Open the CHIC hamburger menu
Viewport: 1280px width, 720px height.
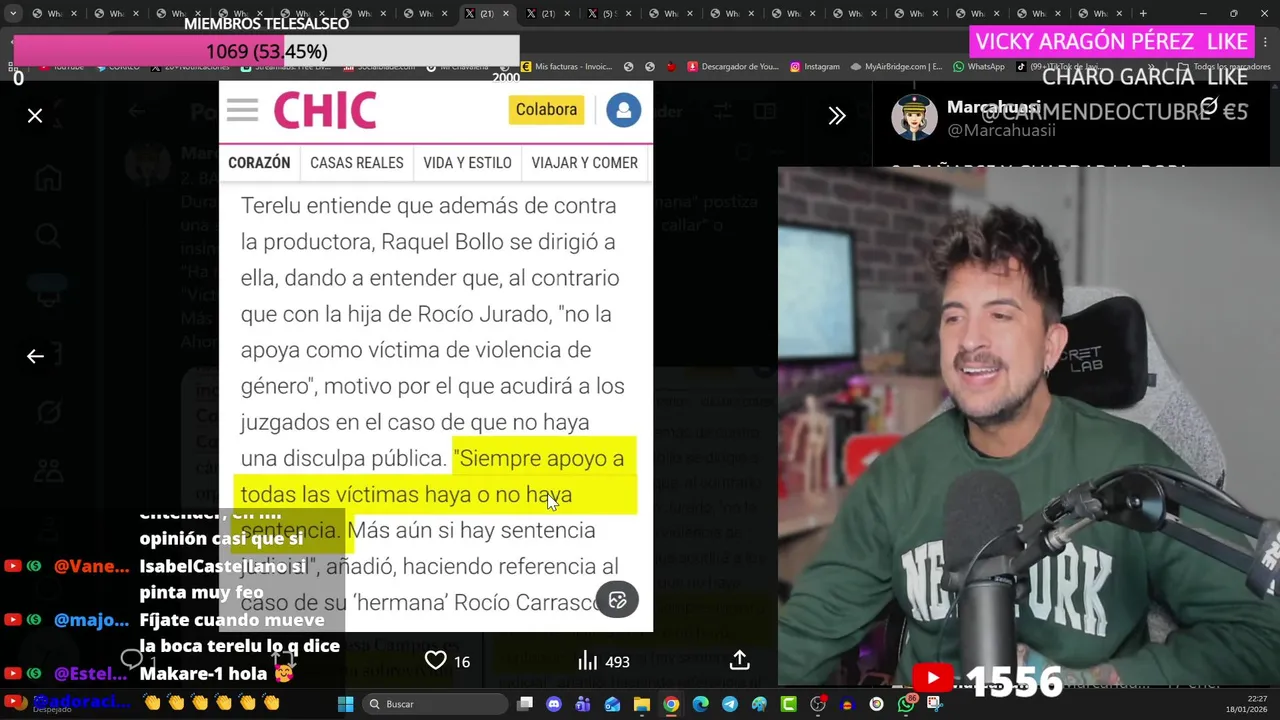click(x=242, y=110)
